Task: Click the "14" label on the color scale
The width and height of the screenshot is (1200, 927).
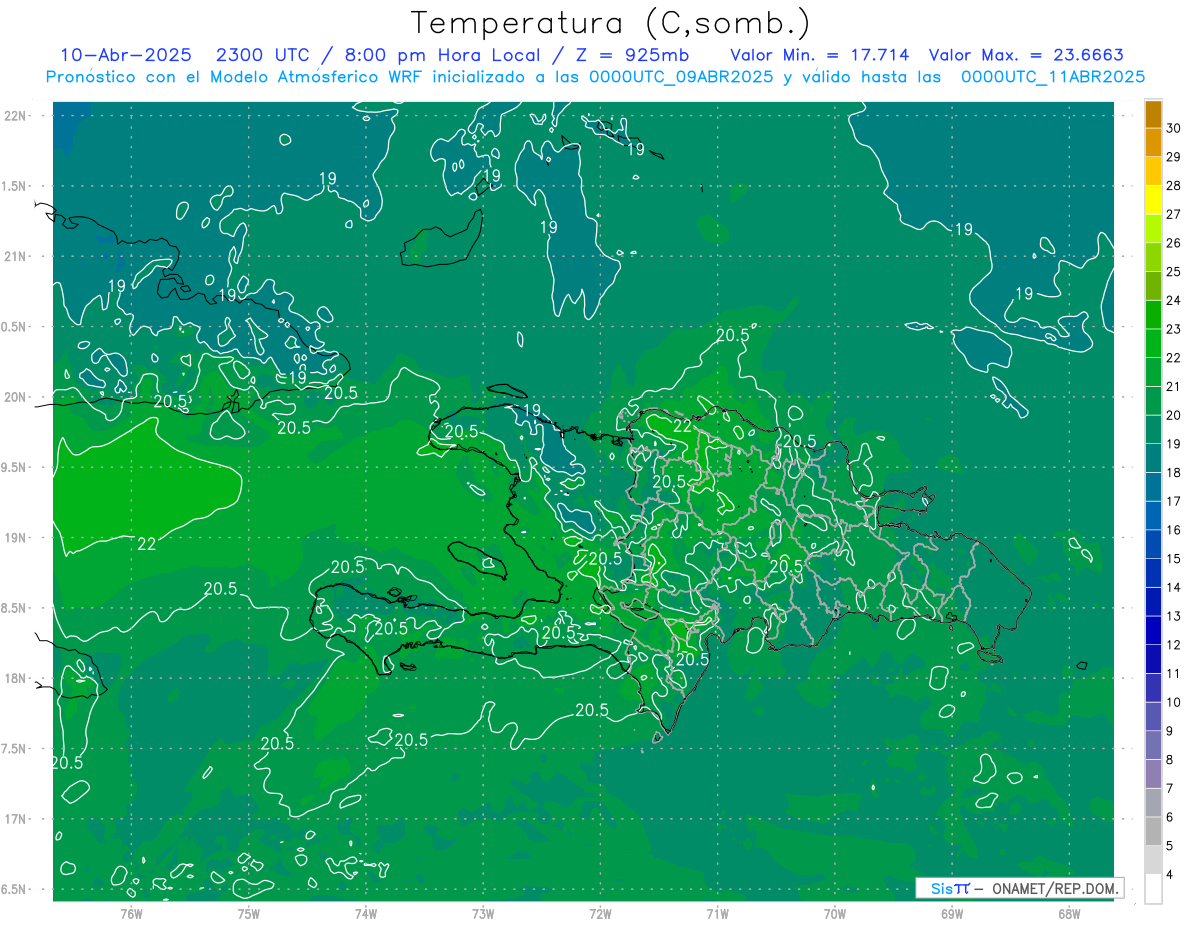Action: click(x=1174, y=587)
